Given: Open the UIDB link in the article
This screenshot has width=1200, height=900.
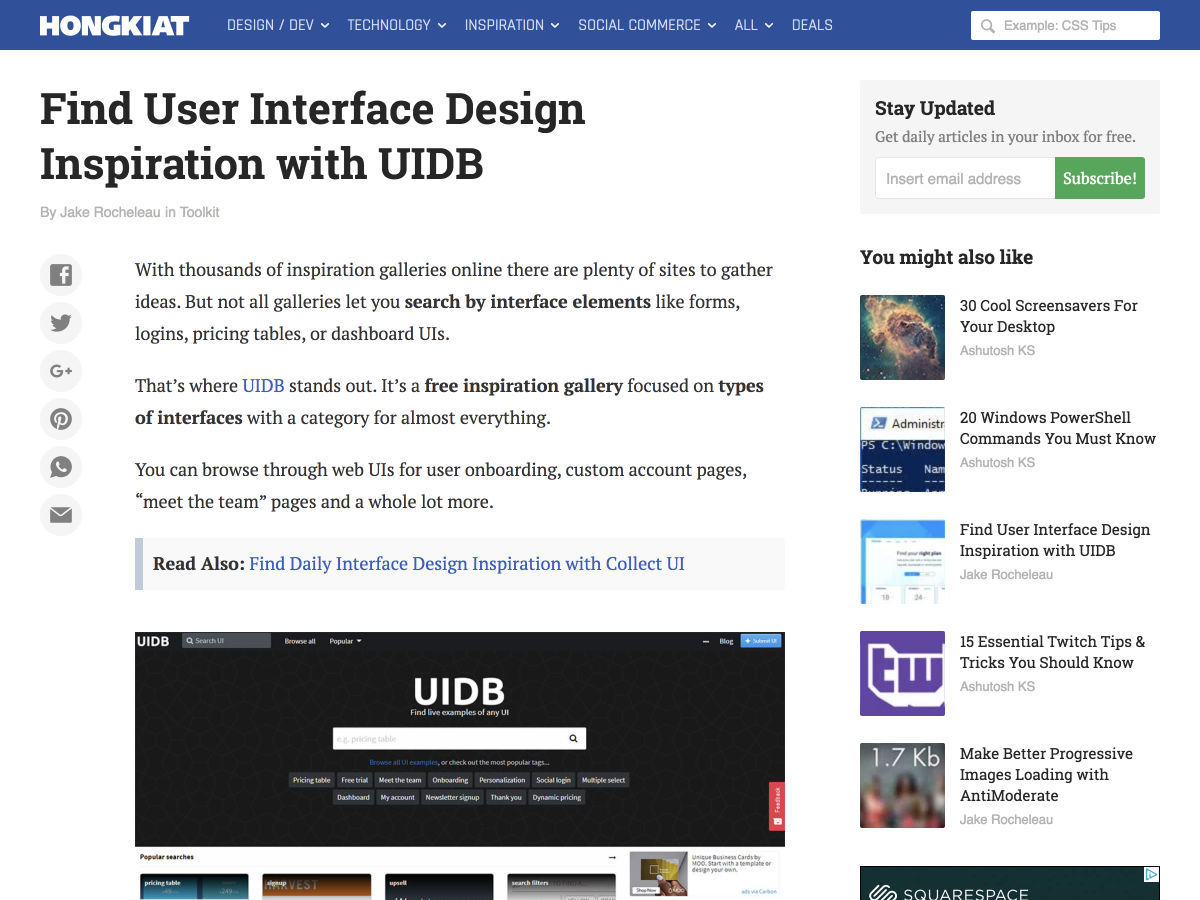Looking at the screenshot, I should pyautogui.click(x=263, y=386).
